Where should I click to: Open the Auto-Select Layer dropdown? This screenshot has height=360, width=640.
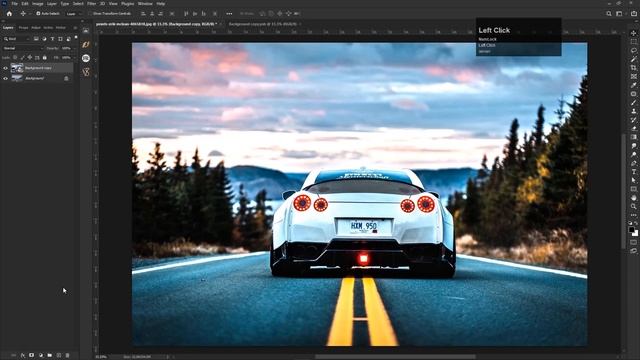[x=74, y=13]
